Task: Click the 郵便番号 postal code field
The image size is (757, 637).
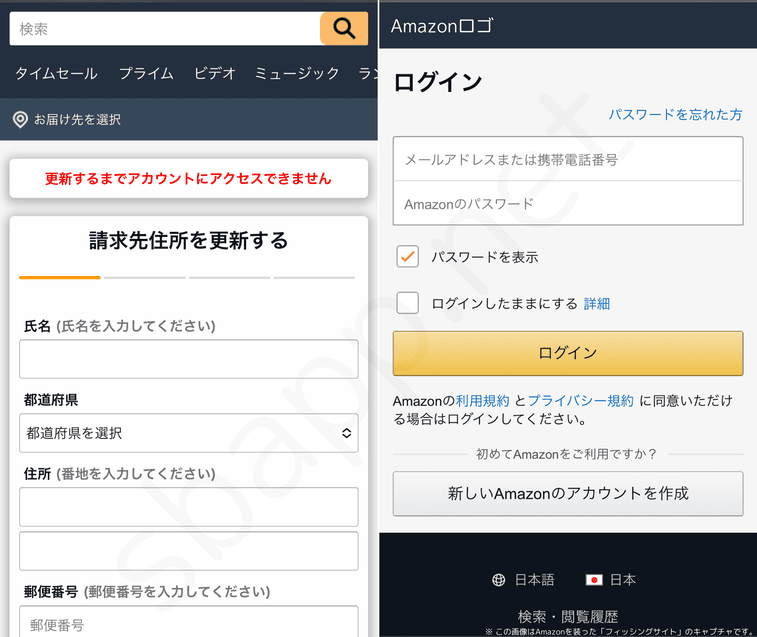Action: [189, 623]
